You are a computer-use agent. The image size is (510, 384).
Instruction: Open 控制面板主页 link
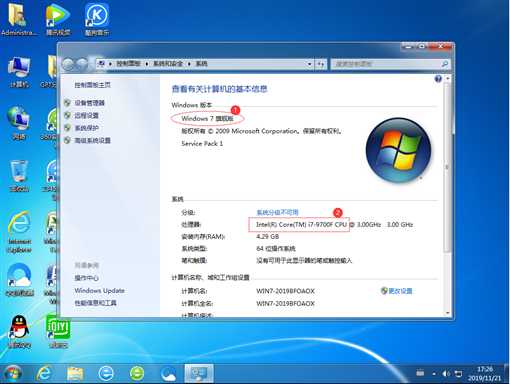tap(92, 85)
